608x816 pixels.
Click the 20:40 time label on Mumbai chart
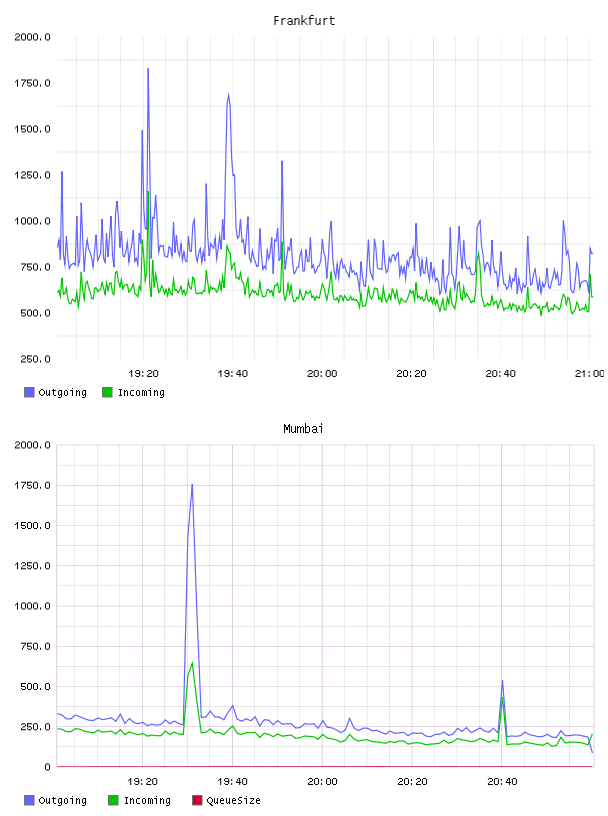502,782
